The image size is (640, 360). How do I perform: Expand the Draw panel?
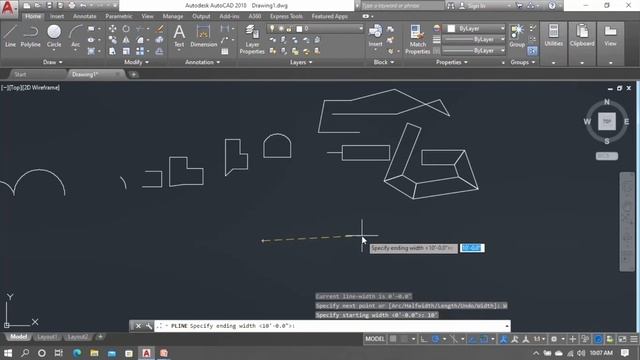point(53,62)
